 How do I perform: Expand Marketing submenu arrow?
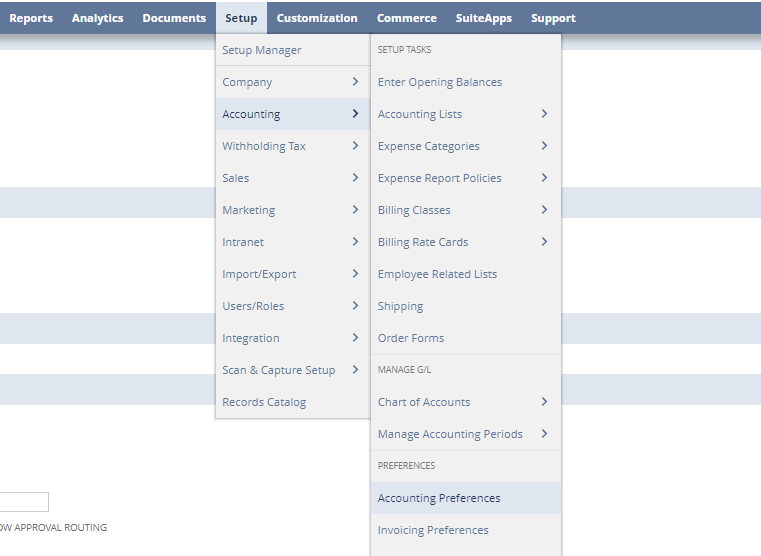(x=355, y=210)
